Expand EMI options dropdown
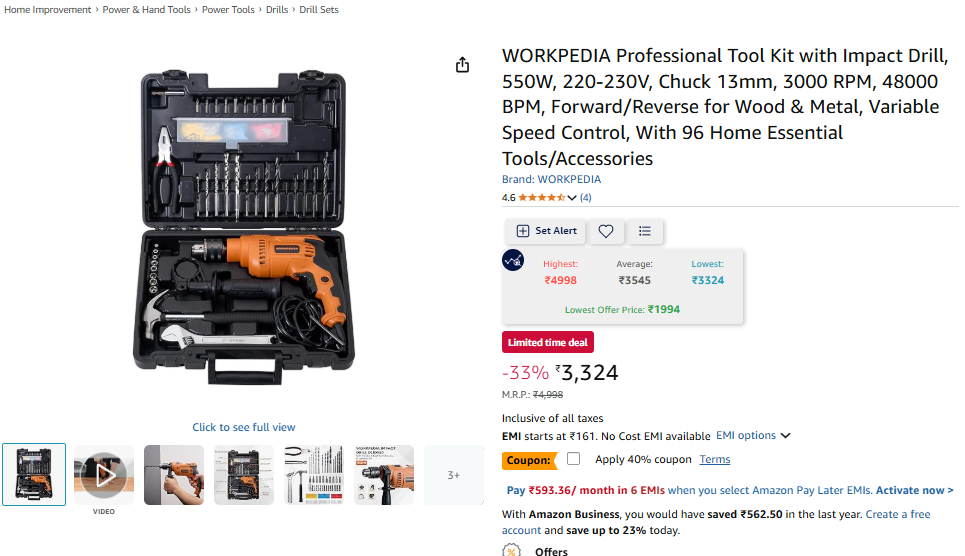965x556 pixels. coord(753,435)
